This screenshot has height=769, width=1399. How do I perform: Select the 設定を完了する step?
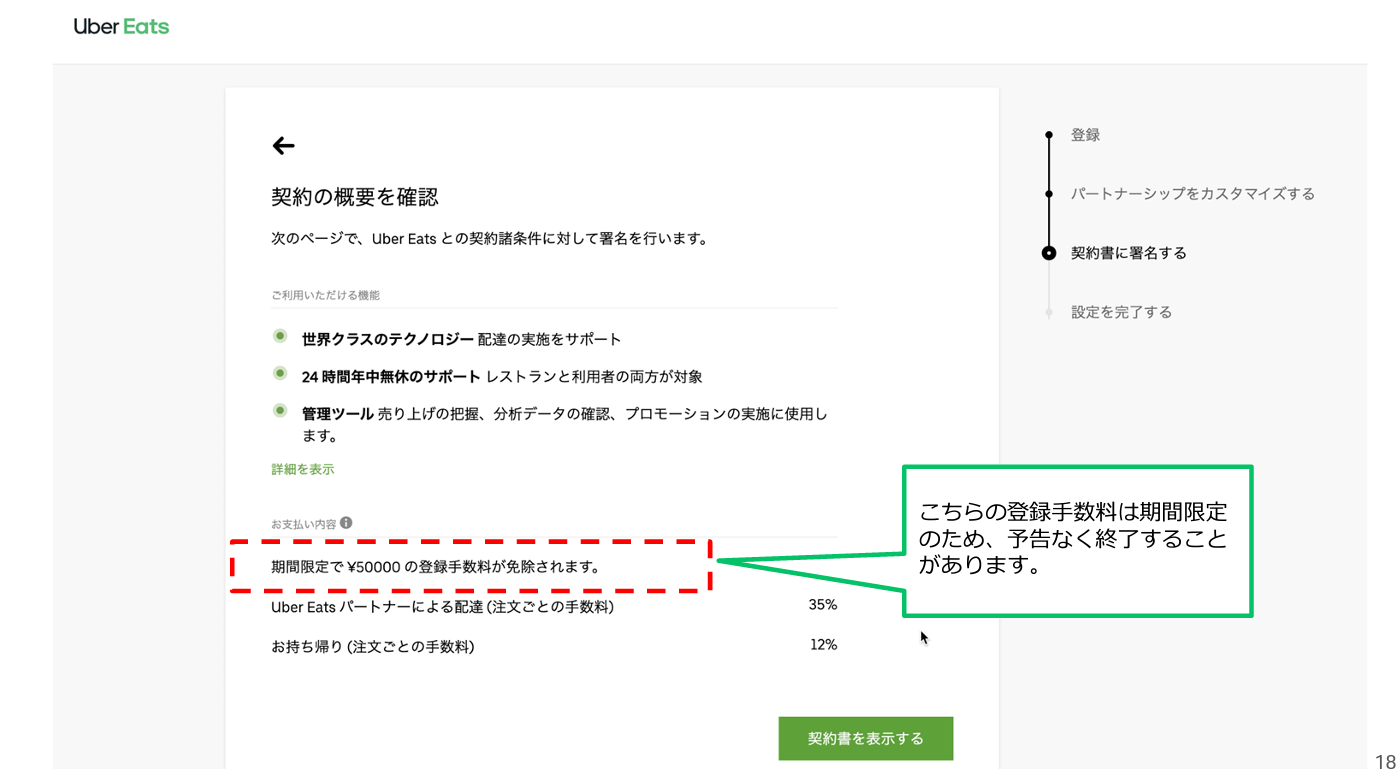coord(1121,312)
